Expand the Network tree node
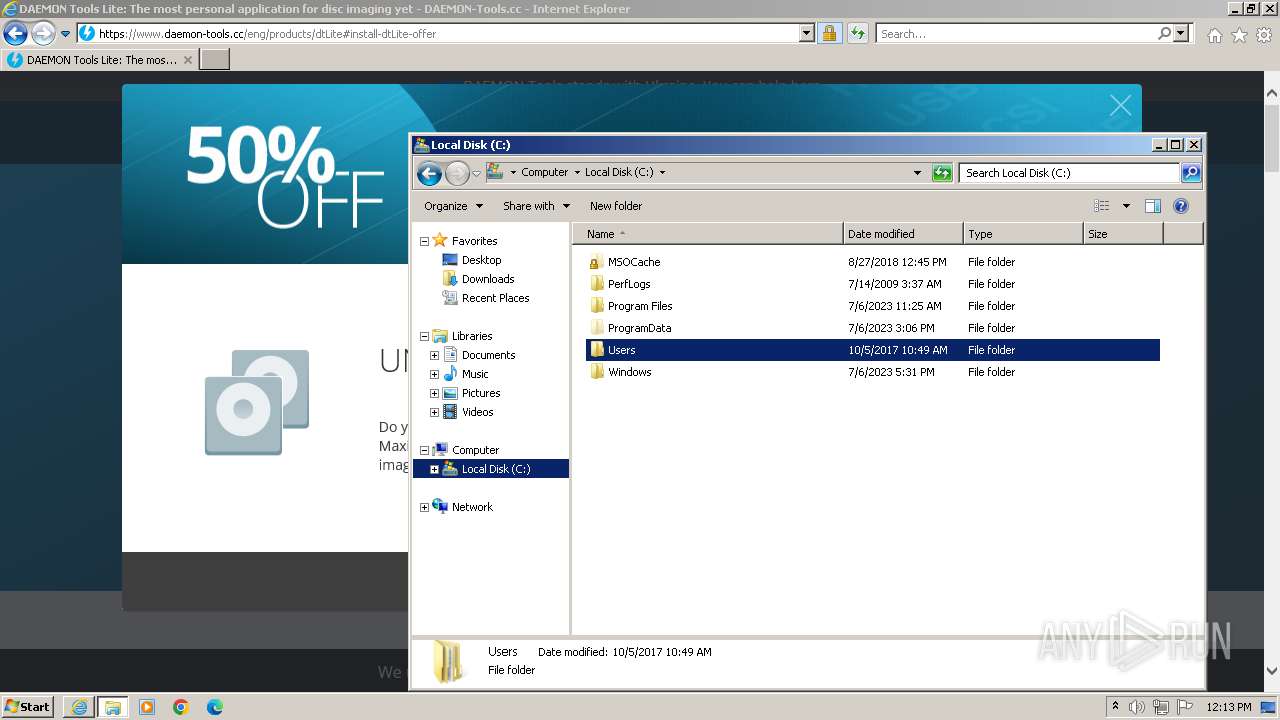Screen dimensions: 1280x720 tap(424, 507)
